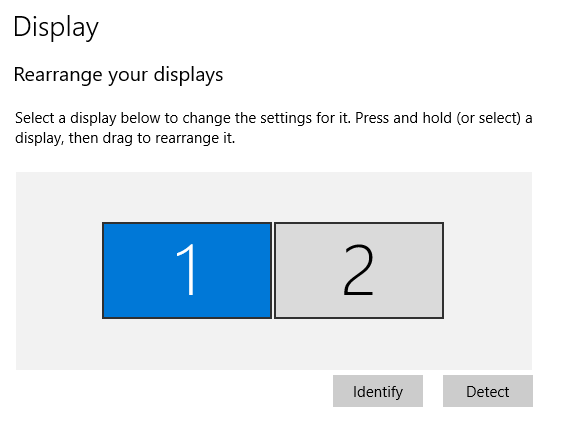561x431 pixels.
Task: Click empty canvas area left of display 1
Action: click(59, 271)
